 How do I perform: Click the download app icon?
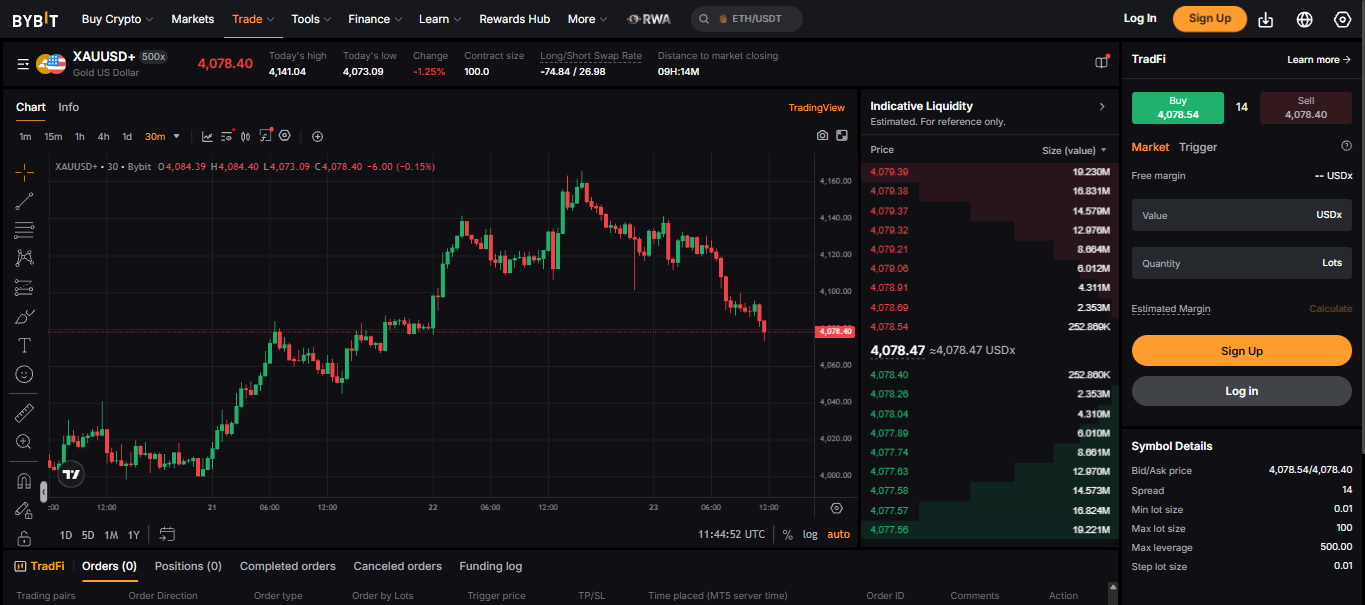tap(1266, 19)
